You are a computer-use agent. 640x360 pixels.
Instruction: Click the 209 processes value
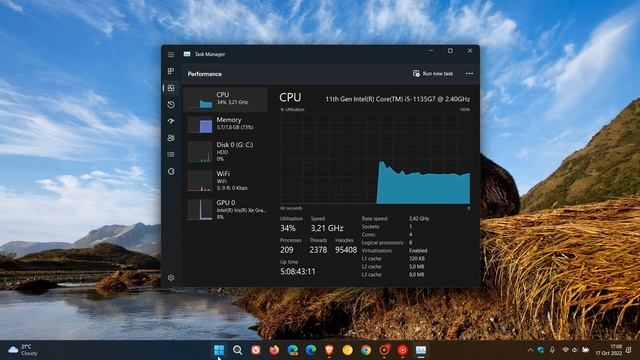click(x=287, y=250)
